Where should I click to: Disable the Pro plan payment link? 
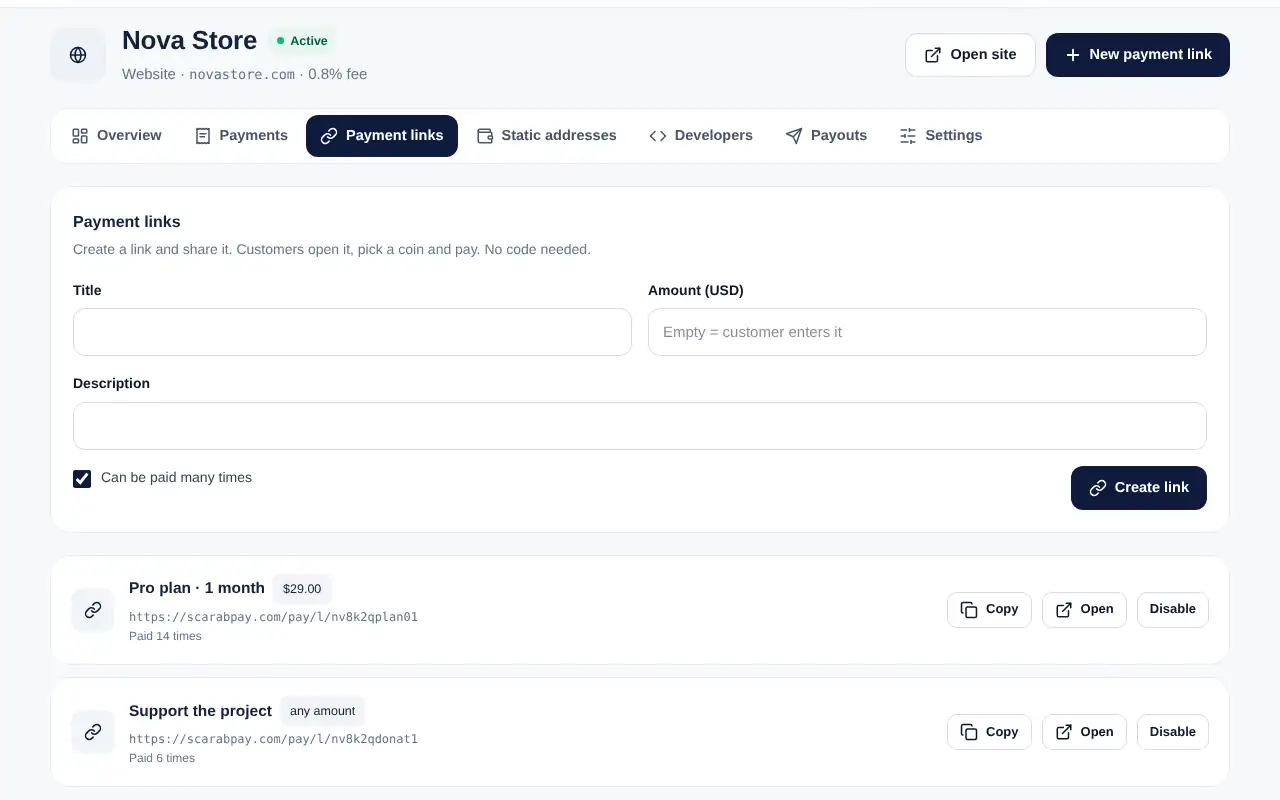coord(1173,610)
